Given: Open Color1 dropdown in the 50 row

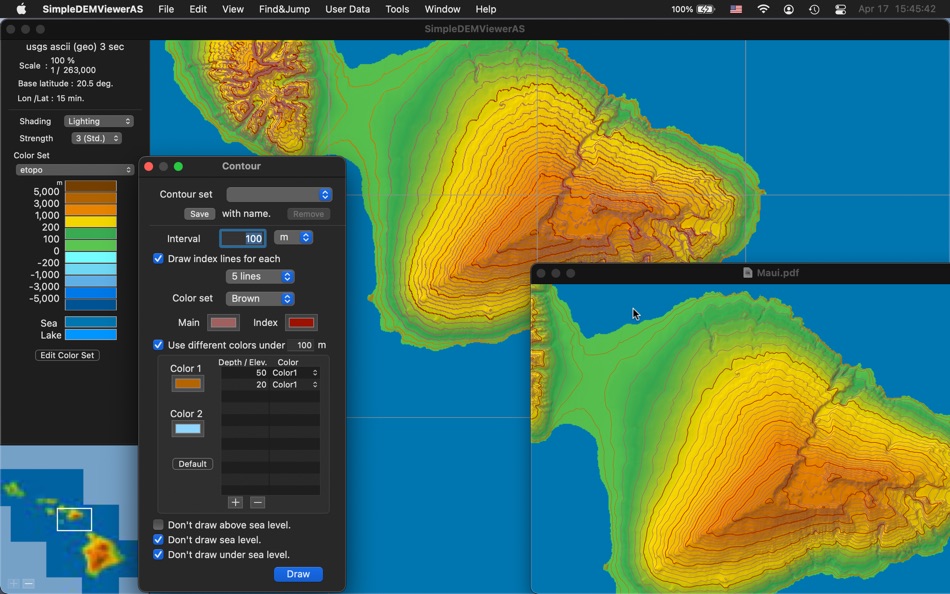Looking at the screenshot, I should (294, 373).
